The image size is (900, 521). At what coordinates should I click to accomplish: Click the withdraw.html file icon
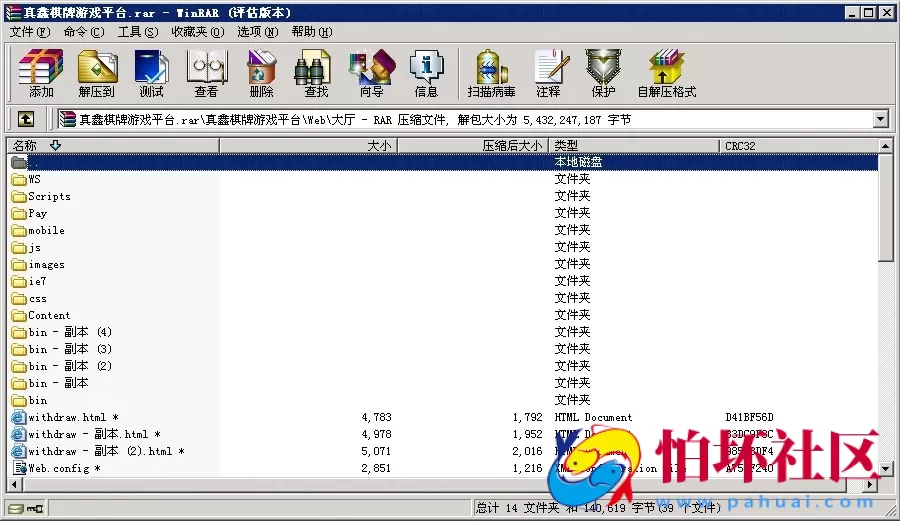(19, 417)
